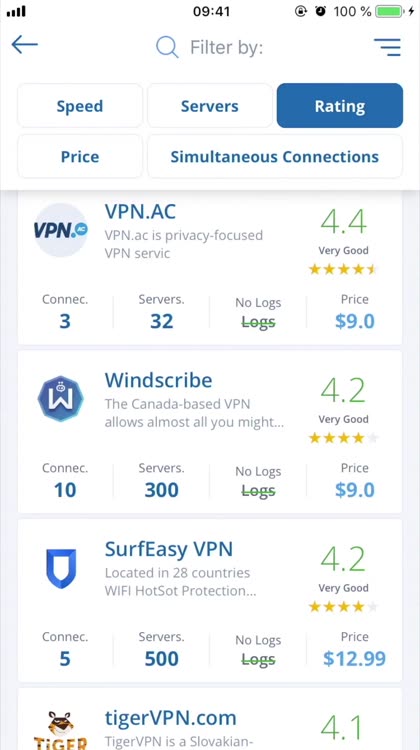Tap the SurfEasy $12.99 price
The width and height of the screenshot is (420, 750).
[x=354, y=659]
